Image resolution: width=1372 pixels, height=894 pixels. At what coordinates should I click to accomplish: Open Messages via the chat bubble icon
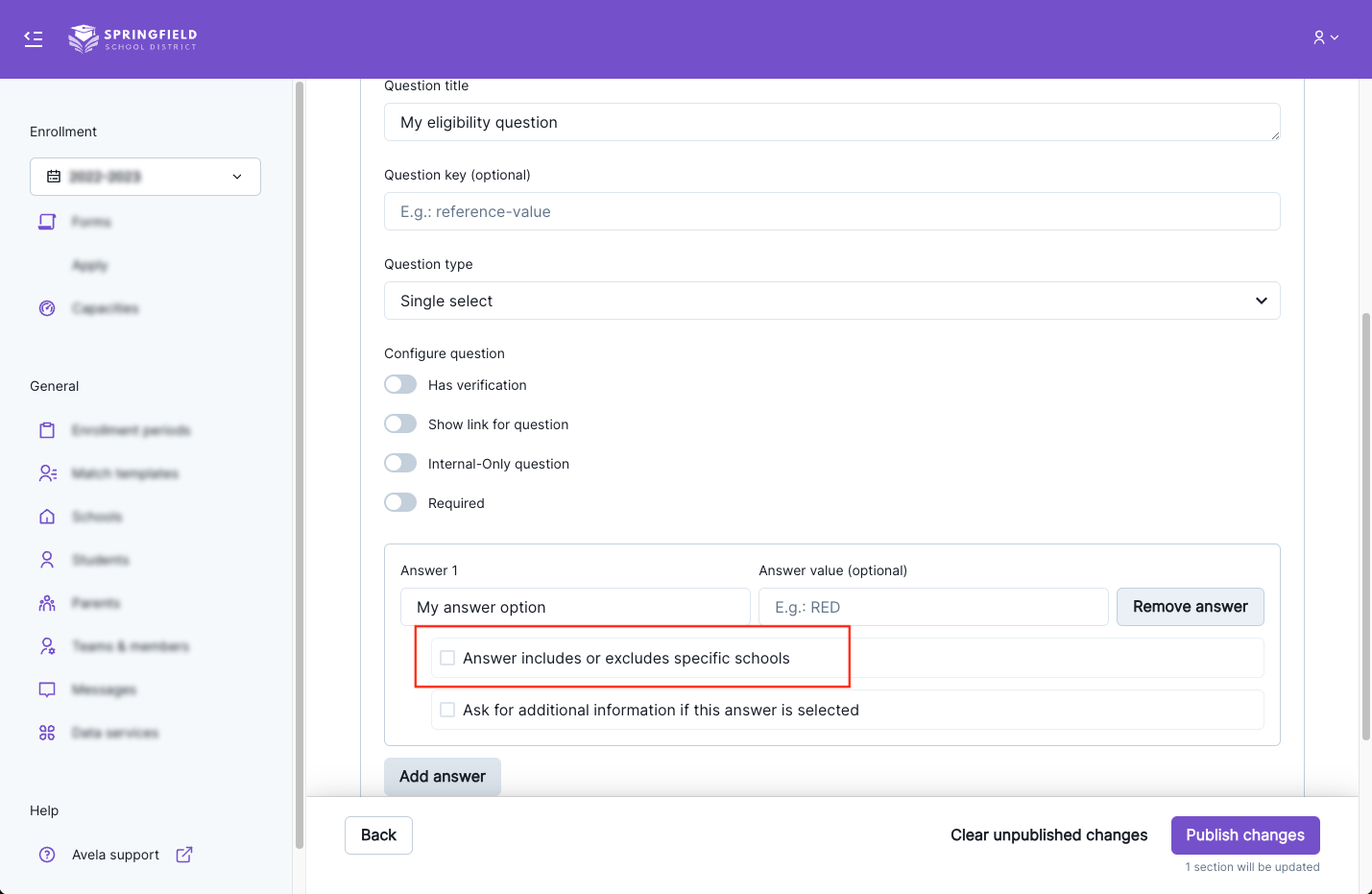click(x=47, y=689)
